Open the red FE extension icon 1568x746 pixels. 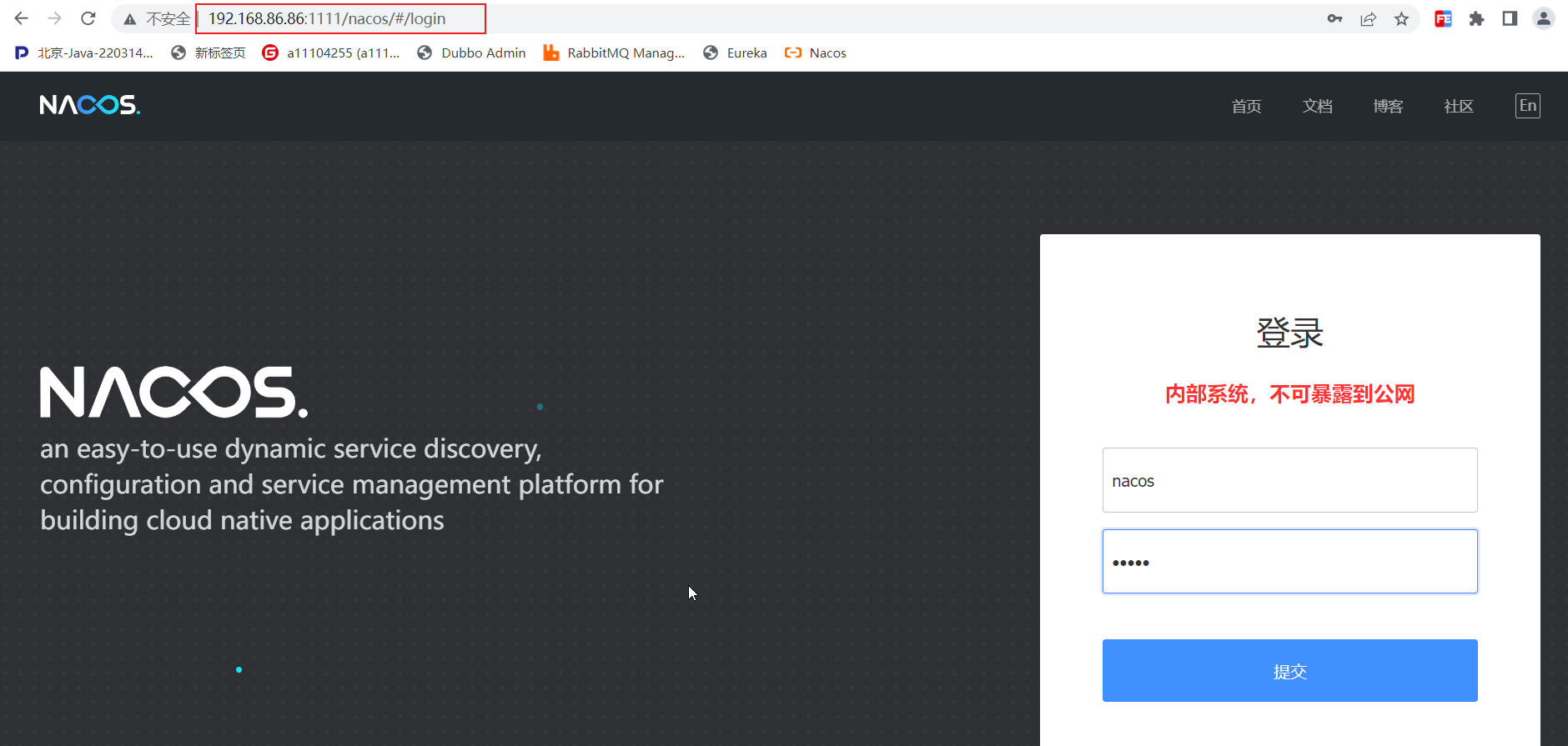click(x=1443, y=18)
